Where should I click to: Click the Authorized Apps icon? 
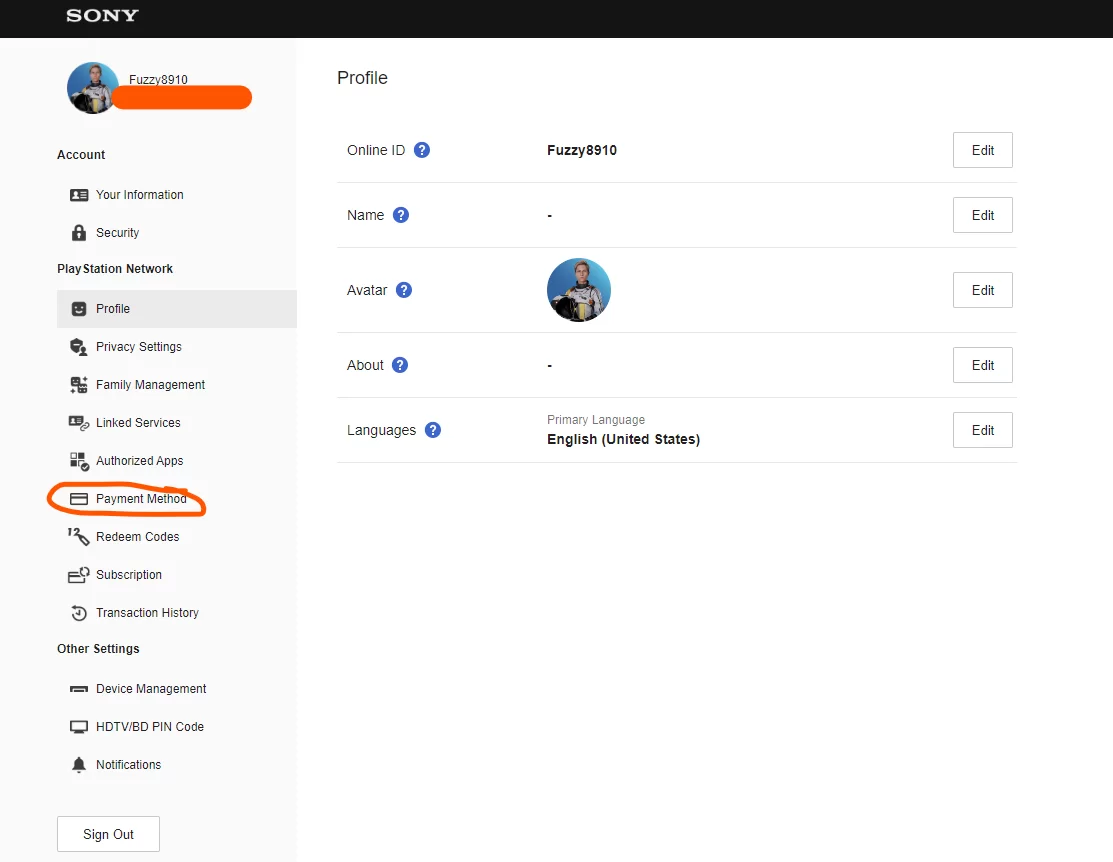click(x=79, y=461)
